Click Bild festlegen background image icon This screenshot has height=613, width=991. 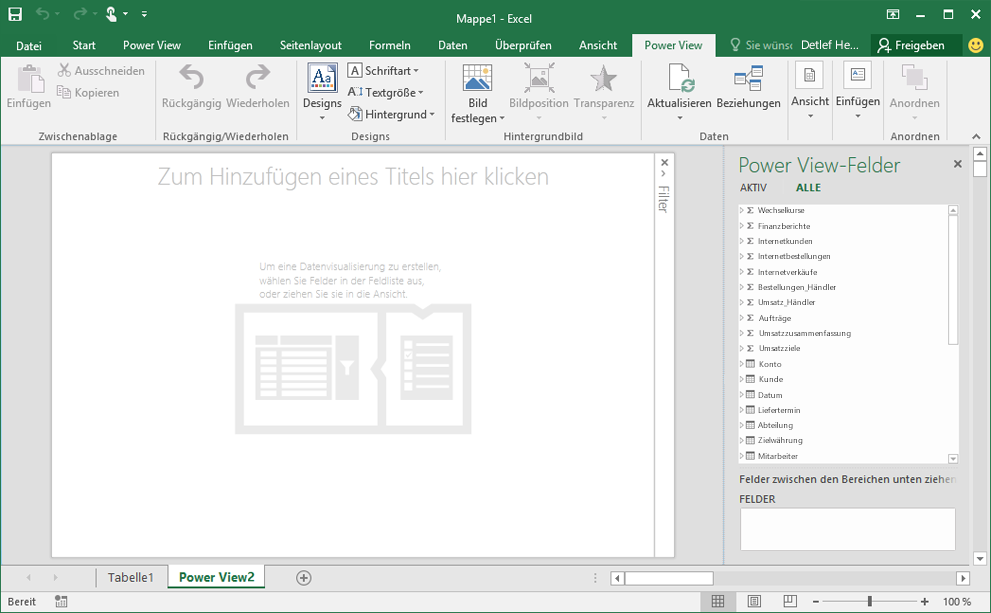click(477, 80)
